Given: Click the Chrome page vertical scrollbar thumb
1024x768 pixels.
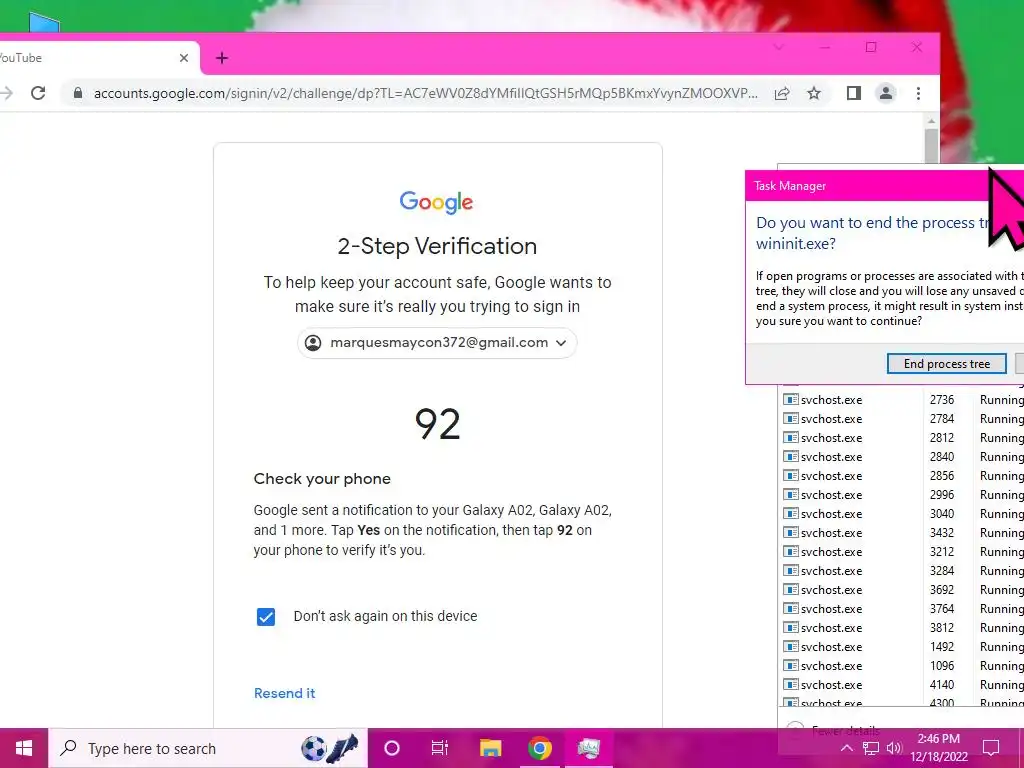Looking at the screenshot, I should tap(931, 146).
